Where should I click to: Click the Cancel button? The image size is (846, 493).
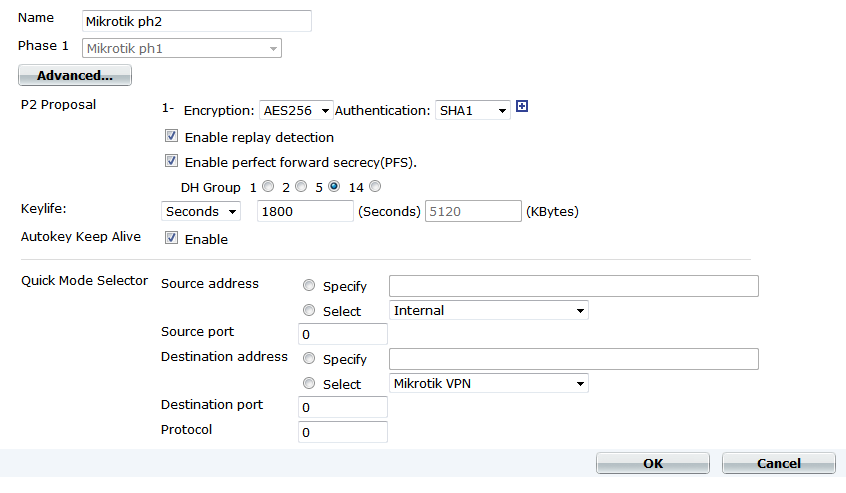(779, 463)
